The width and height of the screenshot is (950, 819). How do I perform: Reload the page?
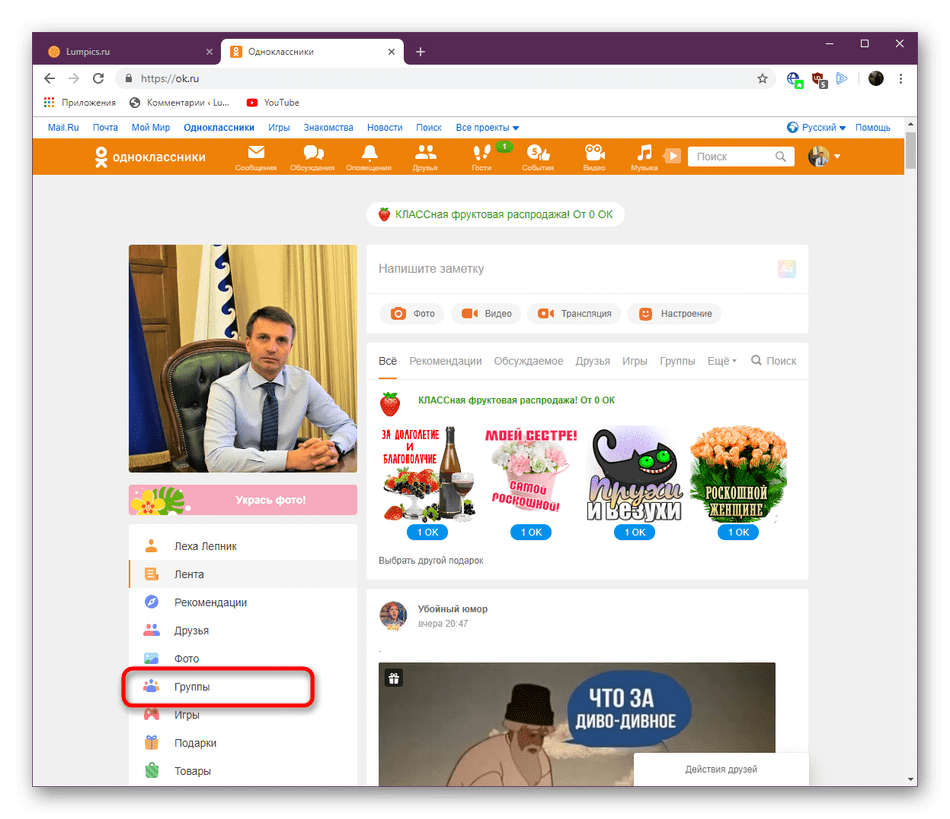[x=98, y=78]
